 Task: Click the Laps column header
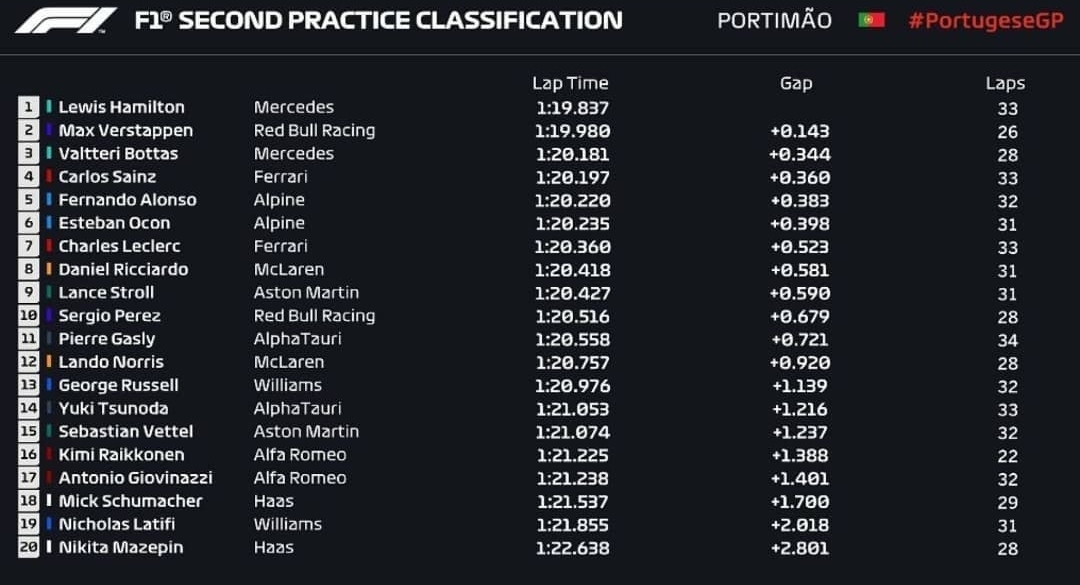[1005, 83]
